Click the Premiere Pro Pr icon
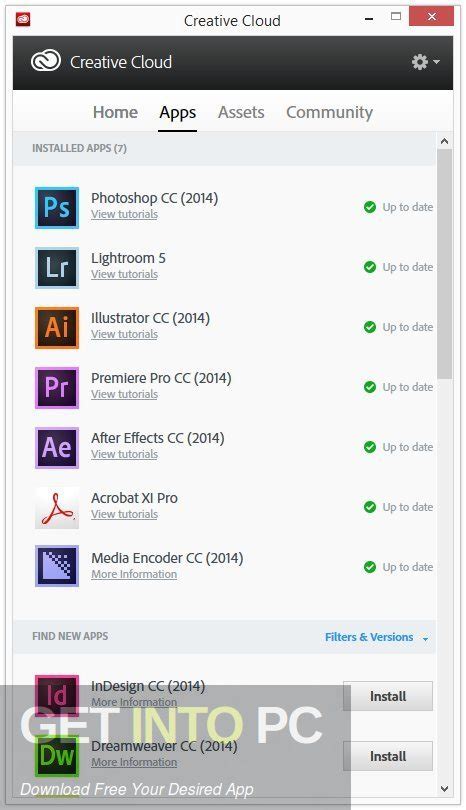 click(x=57, y=387)
